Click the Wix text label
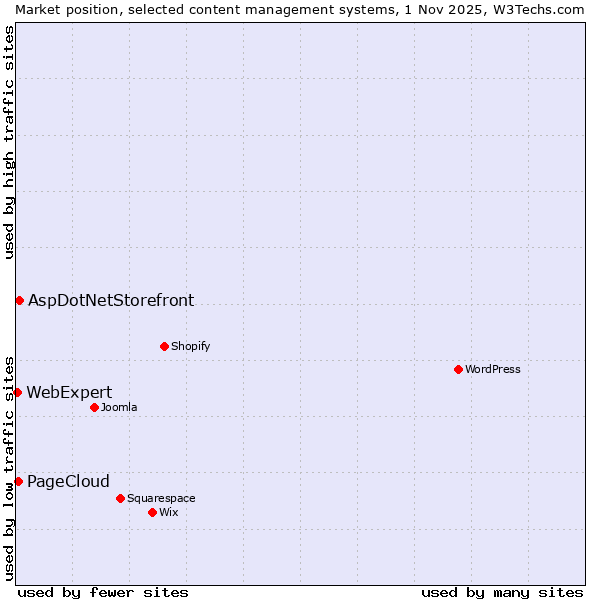Screen dimensions: 600x600 pyautogui.click(x=169, y=512)
